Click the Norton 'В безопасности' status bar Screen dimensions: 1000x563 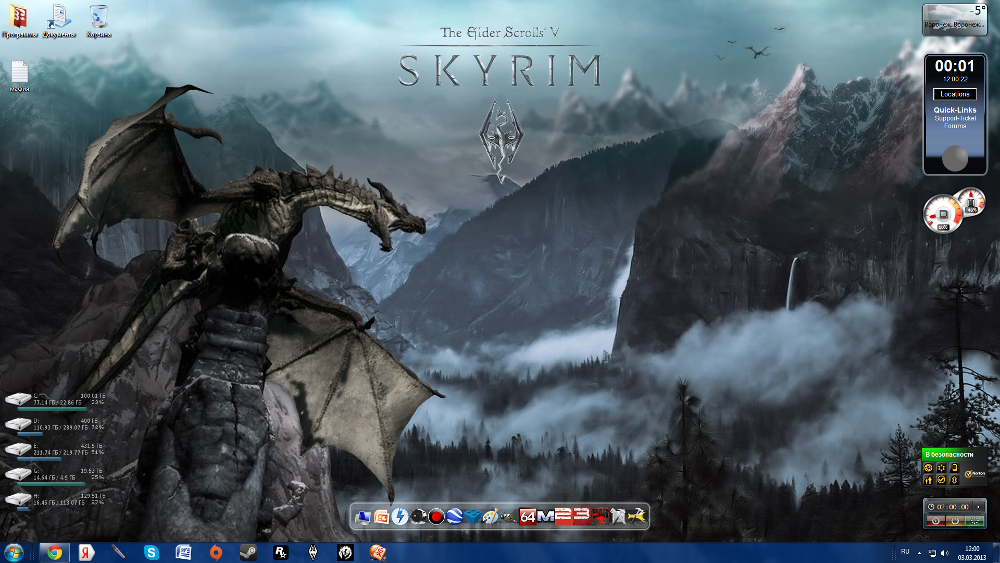[x=954, y=455]
